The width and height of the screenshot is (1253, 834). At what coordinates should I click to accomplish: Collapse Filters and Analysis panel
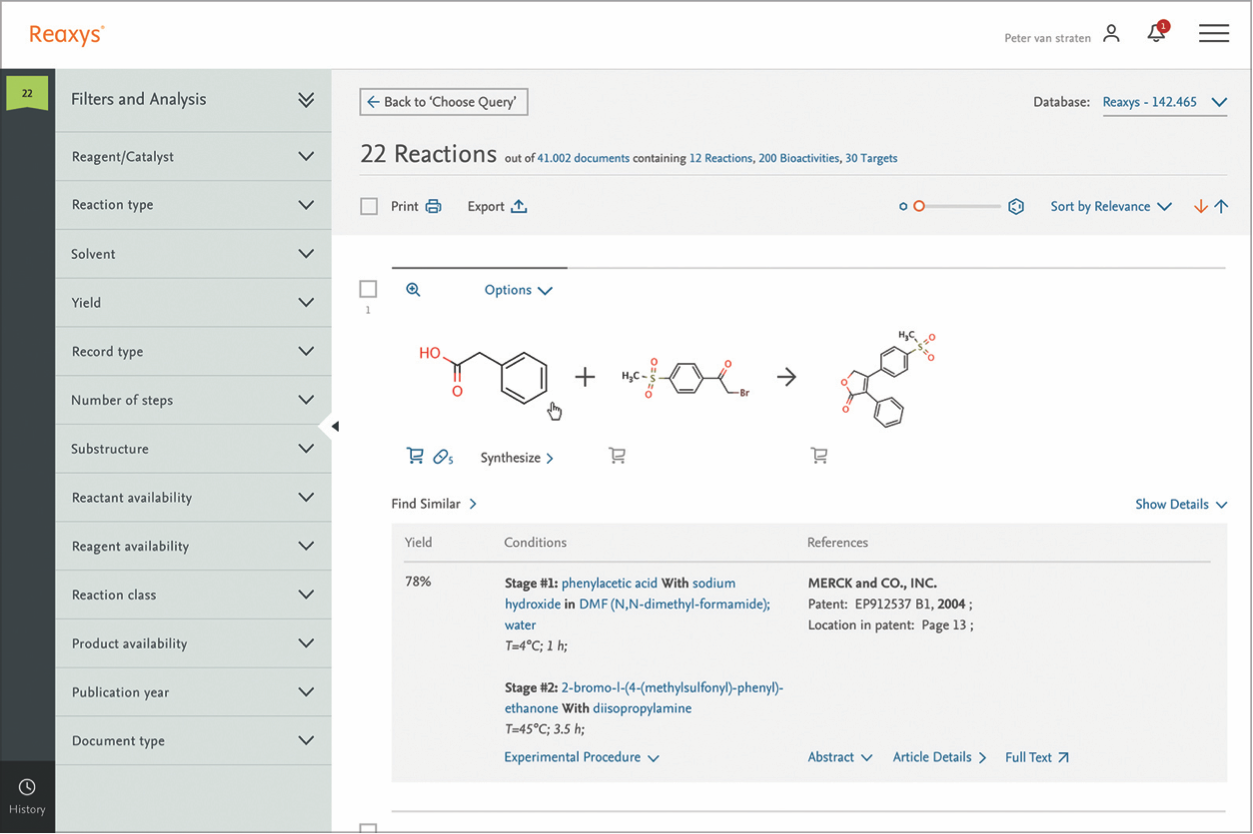click(x=305, y=99)
